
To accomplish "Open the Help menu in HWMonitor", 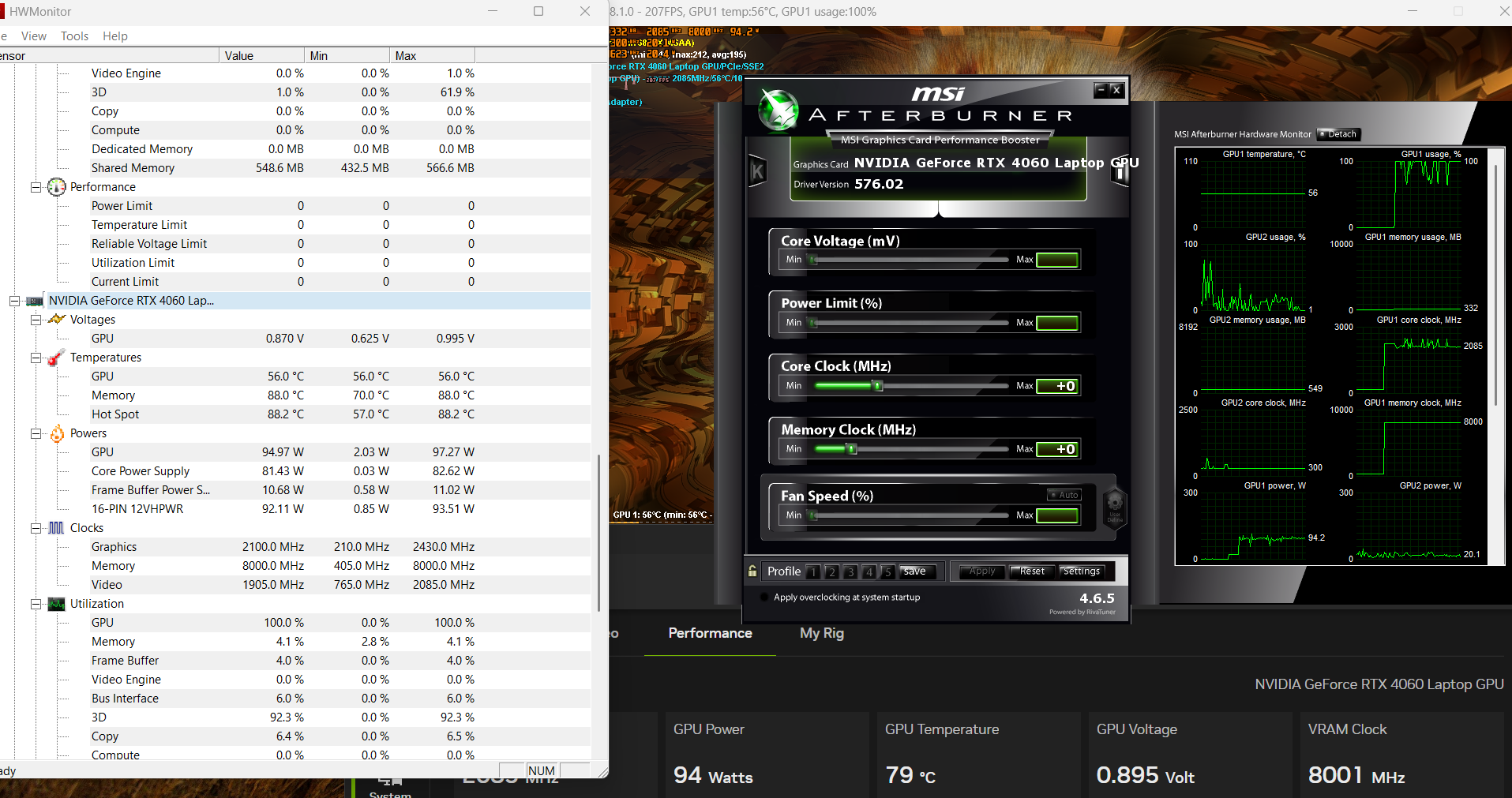I will point(115,36).
